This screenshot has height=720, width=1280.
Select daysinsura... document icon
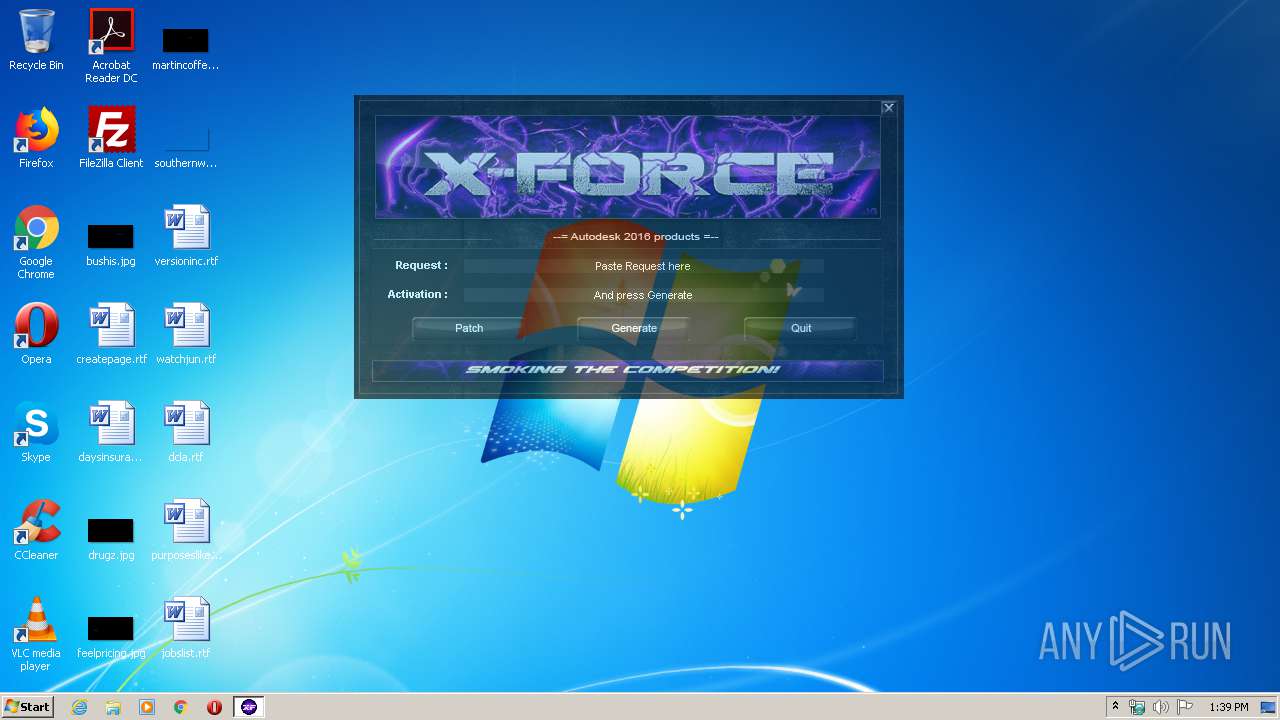[x=111, y=432]
